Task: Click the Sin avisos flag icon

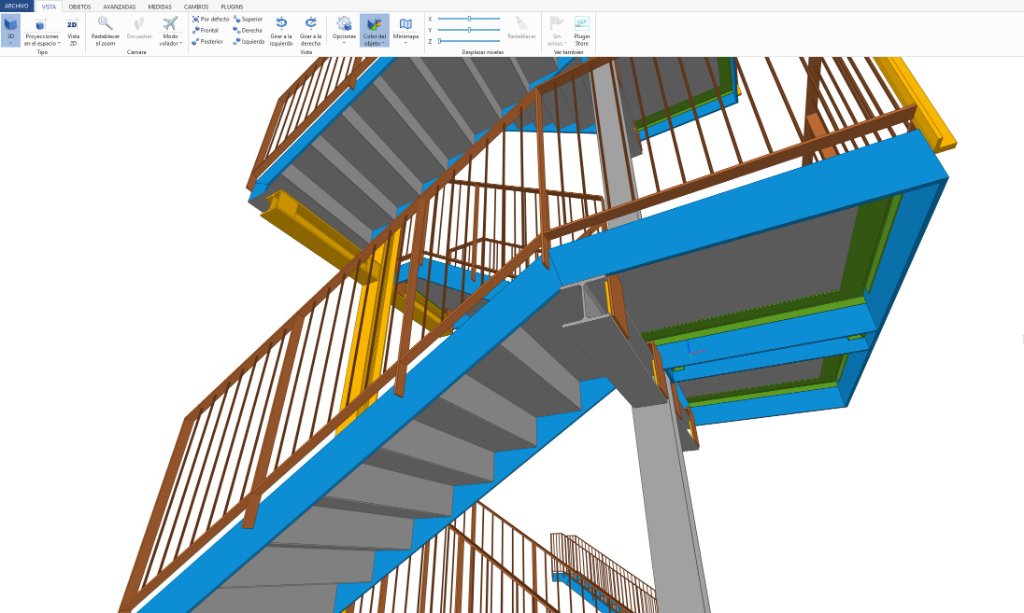Action: (556, 24)
